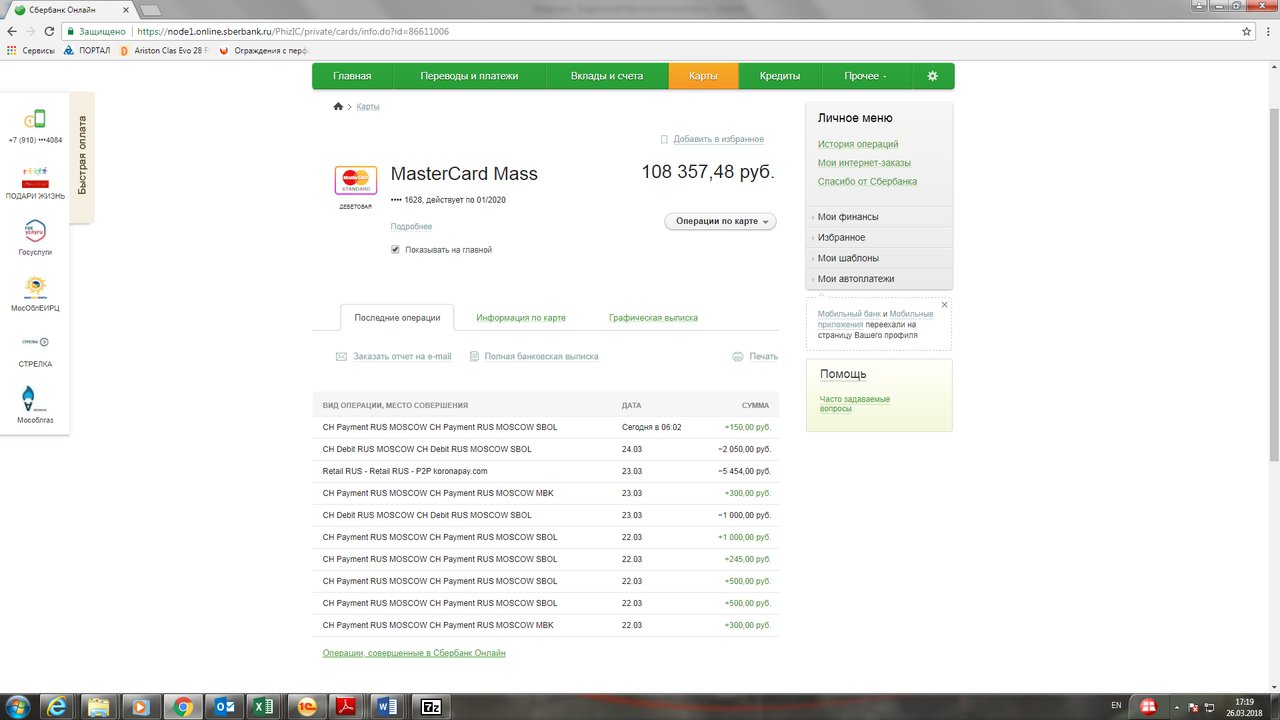Open Word from the taskbar
Image resolution: width=1280 pixels, height=720 pixels.
point(388,706)
